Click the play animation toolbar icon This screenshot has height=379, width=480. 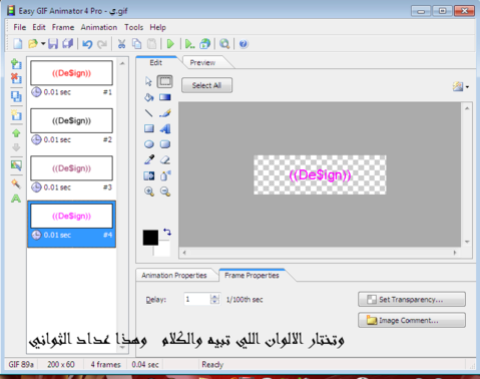pos(170,44)
